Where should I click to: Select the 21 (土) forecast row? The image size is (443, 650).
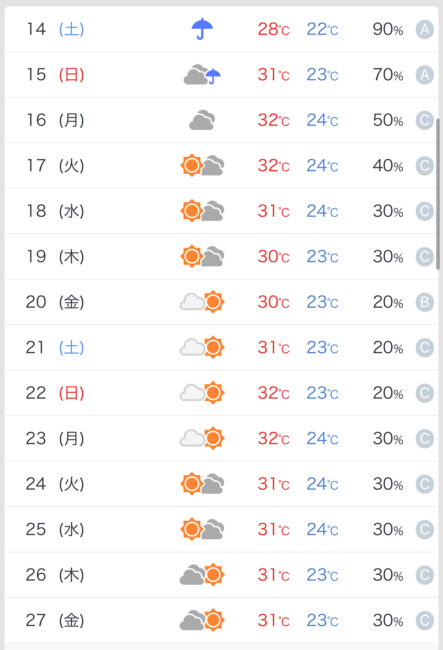pyautogui.click(x=221, y=347)
